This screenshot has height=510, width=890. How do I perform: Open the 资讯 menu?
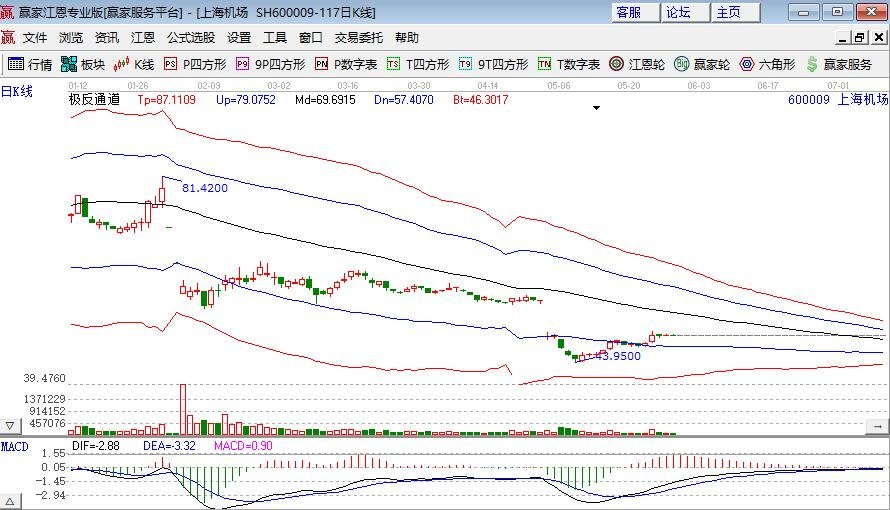click(x=107, y=37)
